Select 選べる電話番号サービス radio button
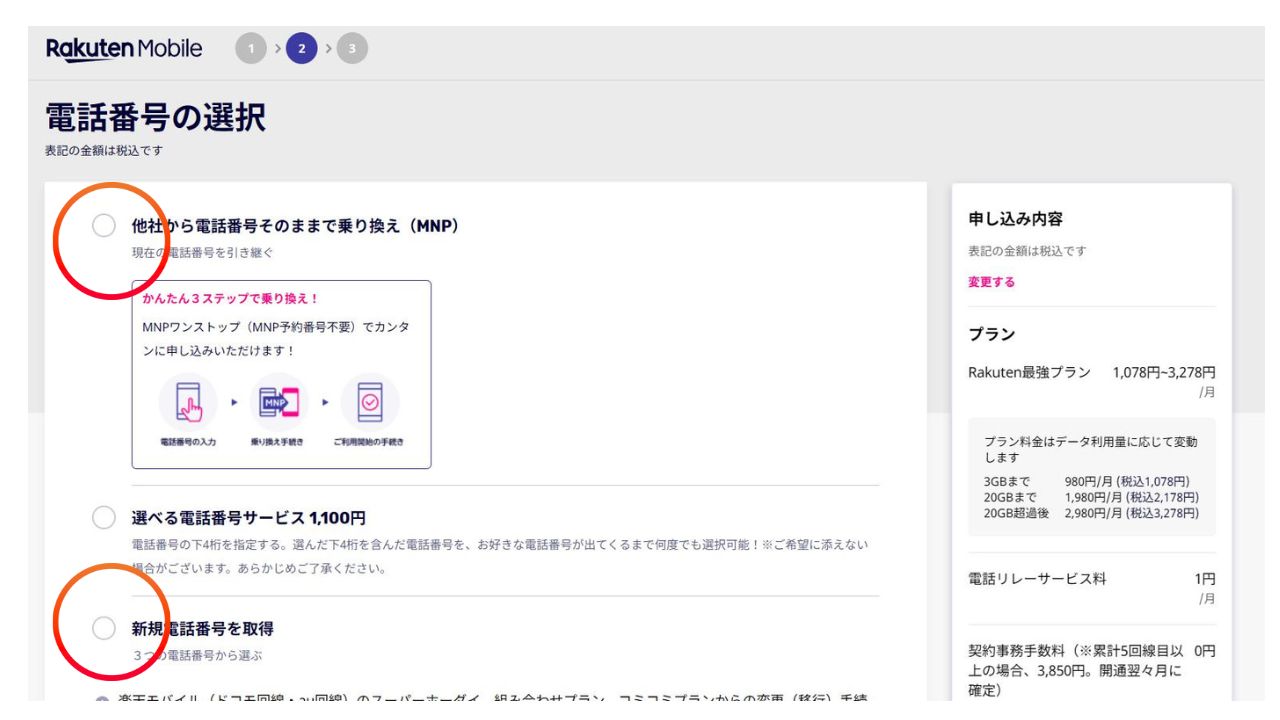 pos(104,518)
